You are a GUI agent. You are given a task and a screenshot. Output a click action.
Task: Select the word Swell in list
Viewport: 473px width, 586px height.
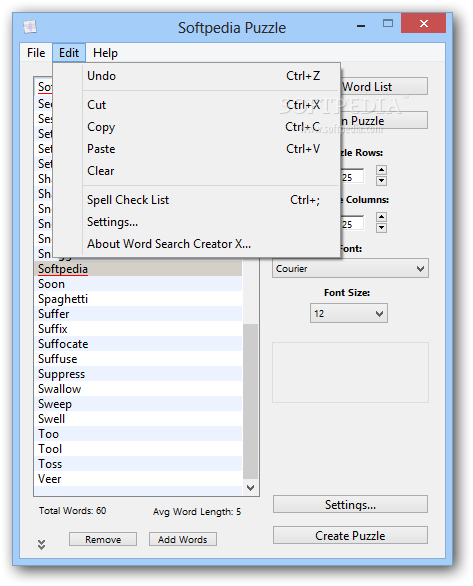[x=138, y=419]
